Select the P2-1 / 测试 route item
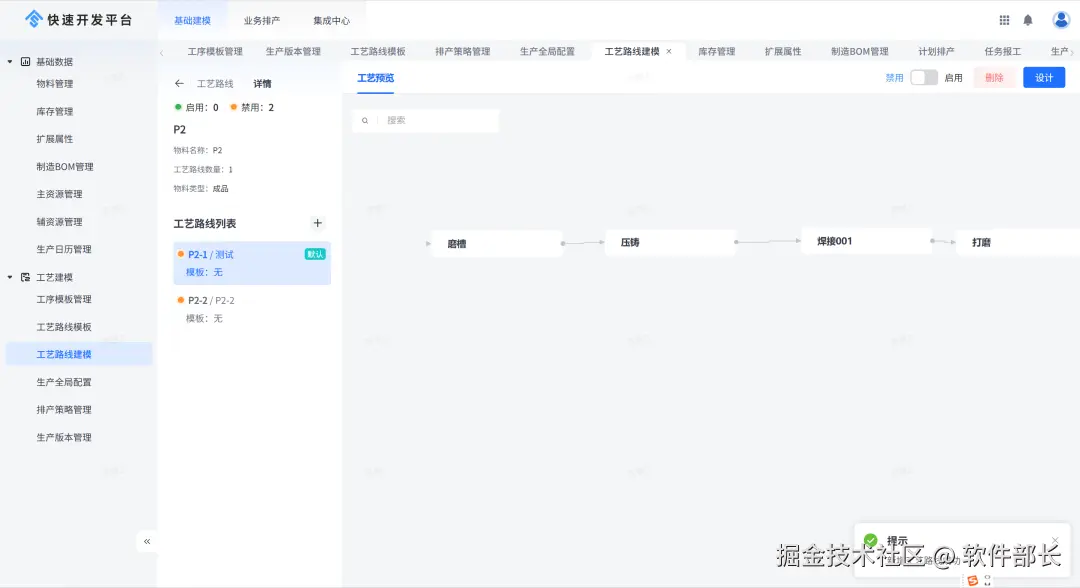The image size is (1080, 588). 252,263
